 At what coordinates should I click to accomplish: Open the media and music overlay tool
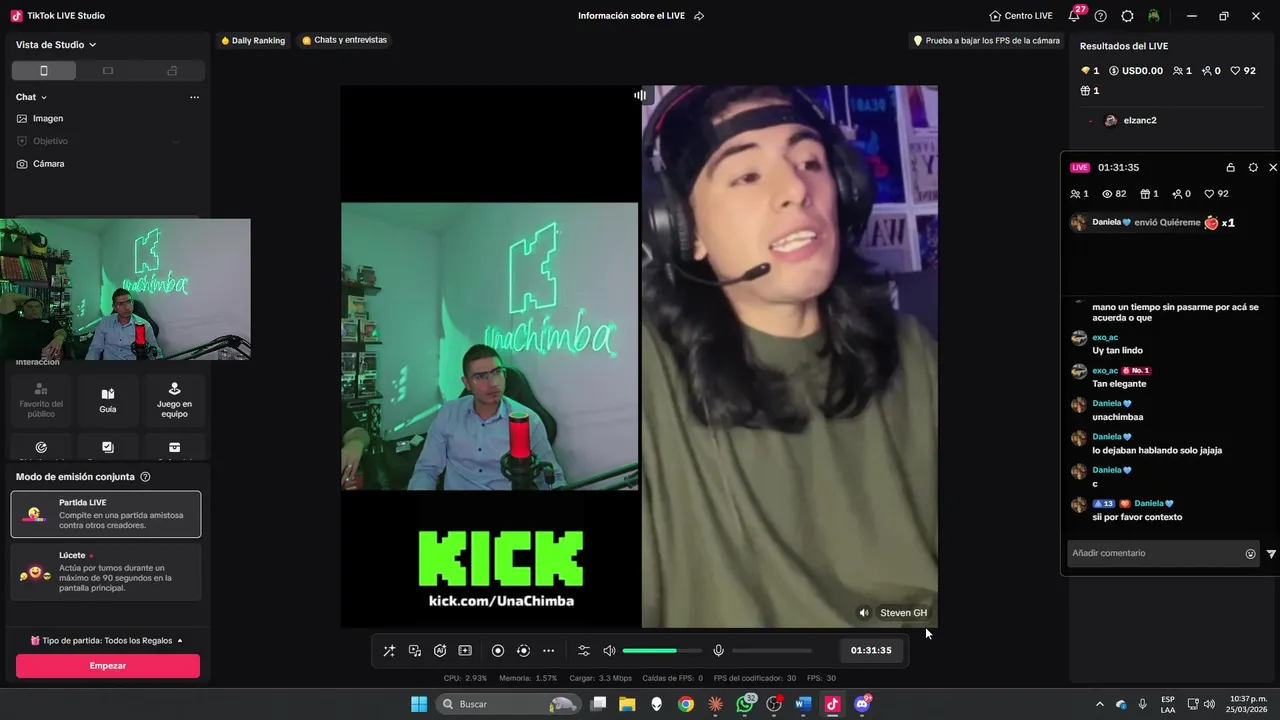[415, 651]
